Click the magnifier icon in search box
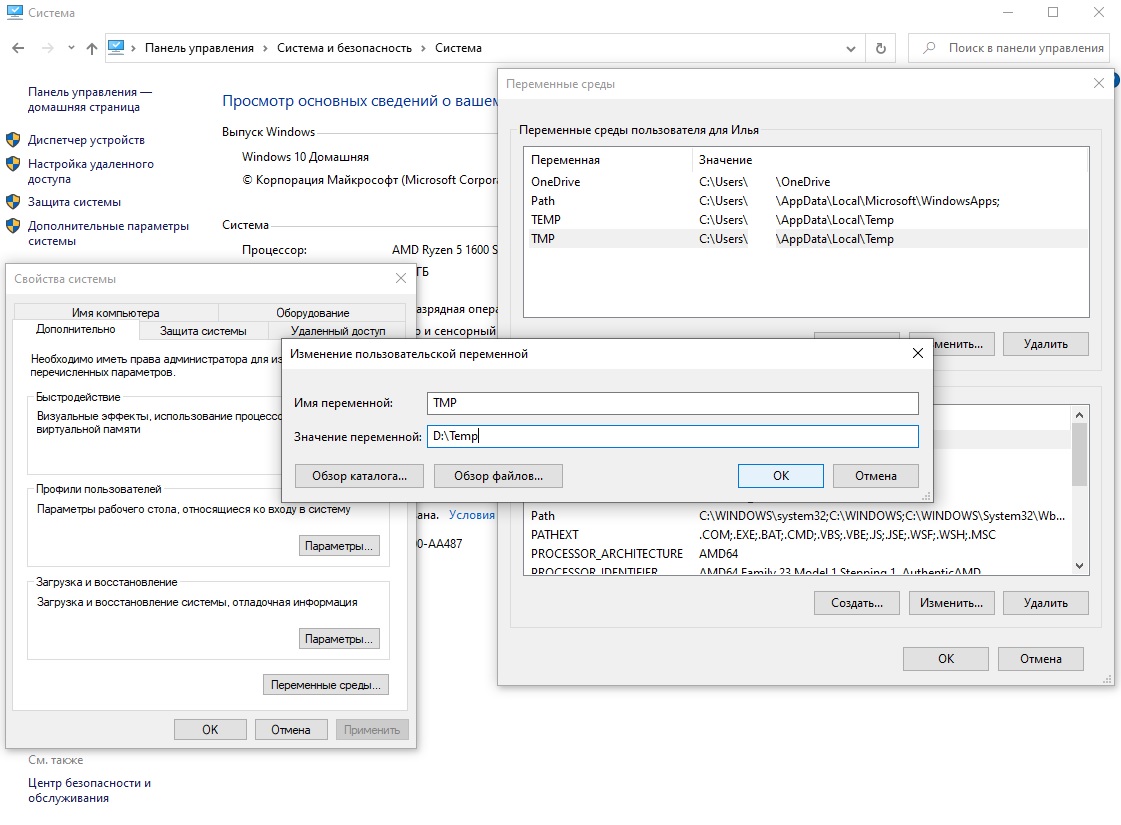Image resolution: width=1121 pixels, height=825 pixels. coord(930,48)
